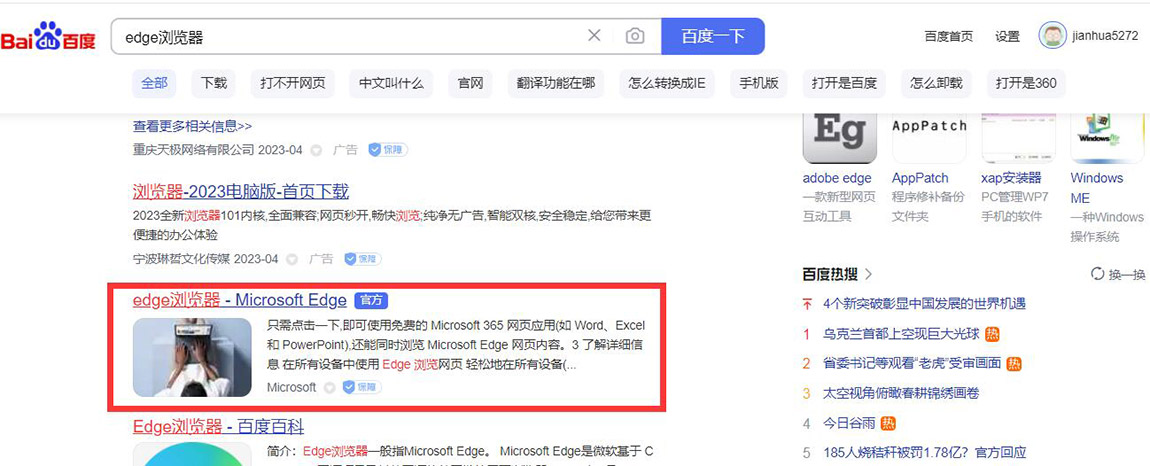The image size is (1150, 466).
Task: Open edge浏览器 - Microsoft Edge result link
Action: 240,300
